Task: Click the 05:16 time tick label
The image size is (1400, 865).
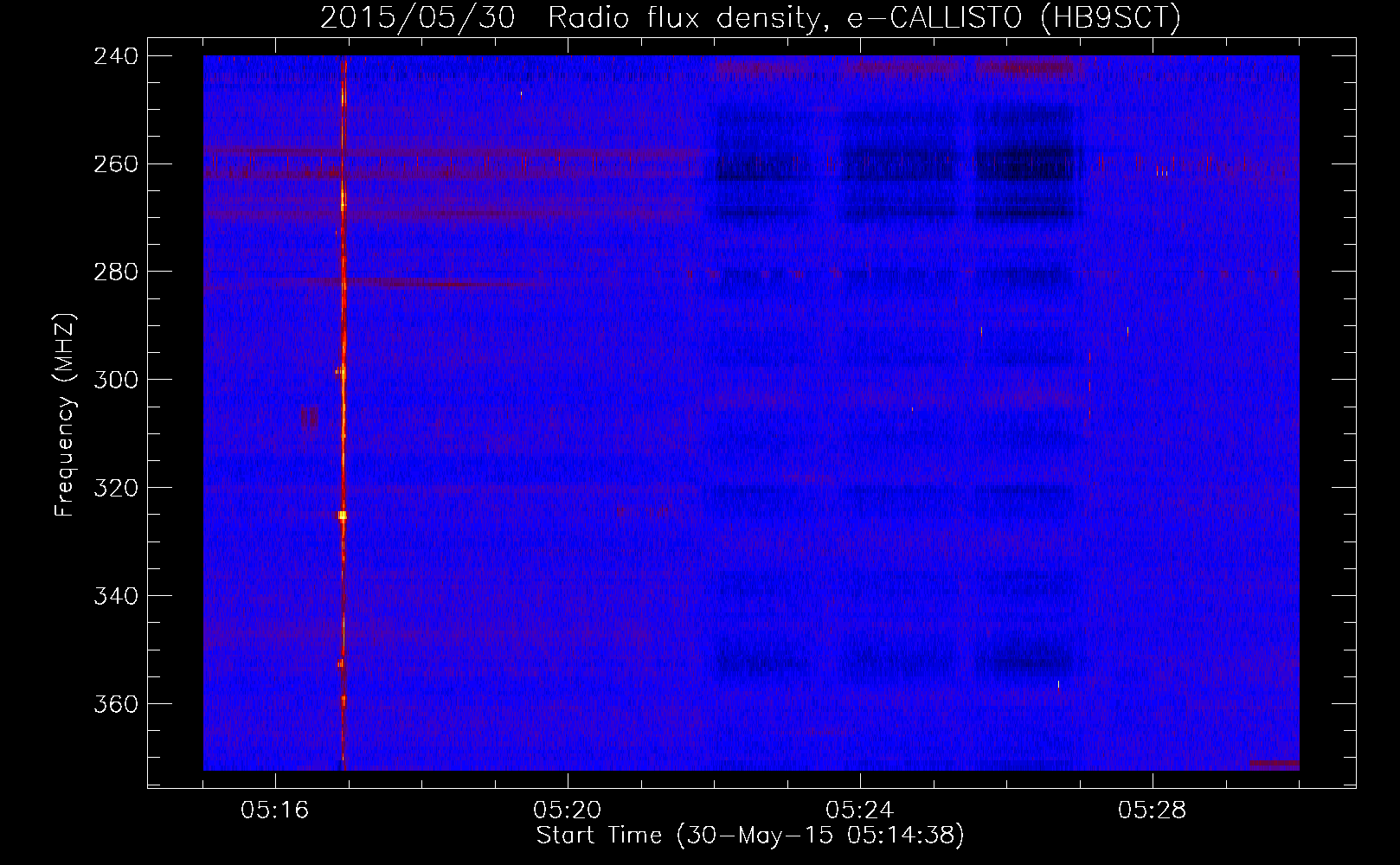Action: coord(275,811)
